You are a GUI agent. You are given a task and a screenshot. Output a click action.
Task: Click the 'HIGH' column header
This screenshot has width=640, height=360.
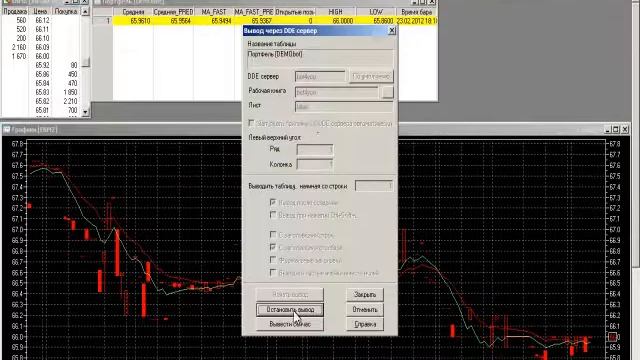pyautogui.click(x=336, y=12)
